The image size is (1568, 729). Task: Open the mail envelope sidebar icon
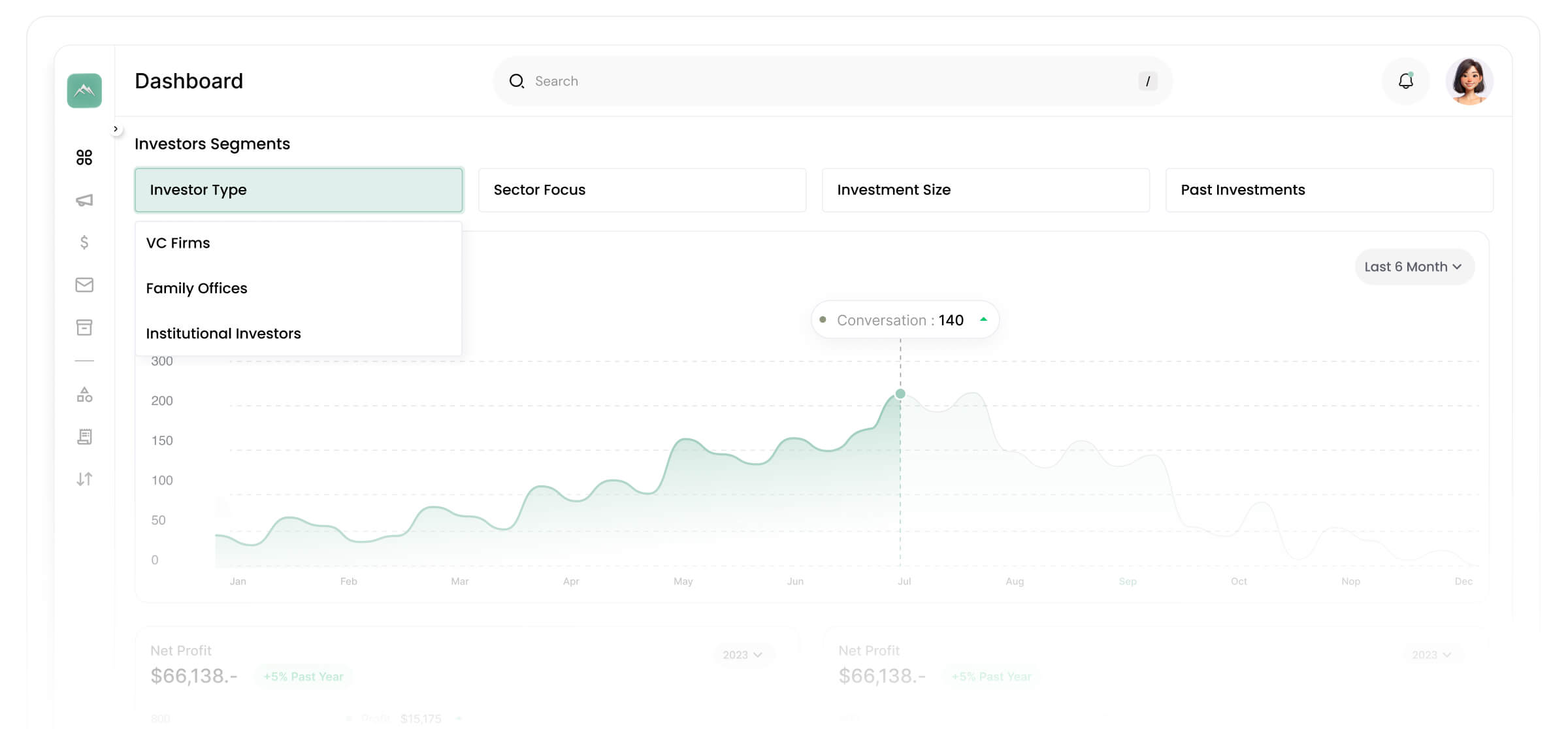coord(84,285)
